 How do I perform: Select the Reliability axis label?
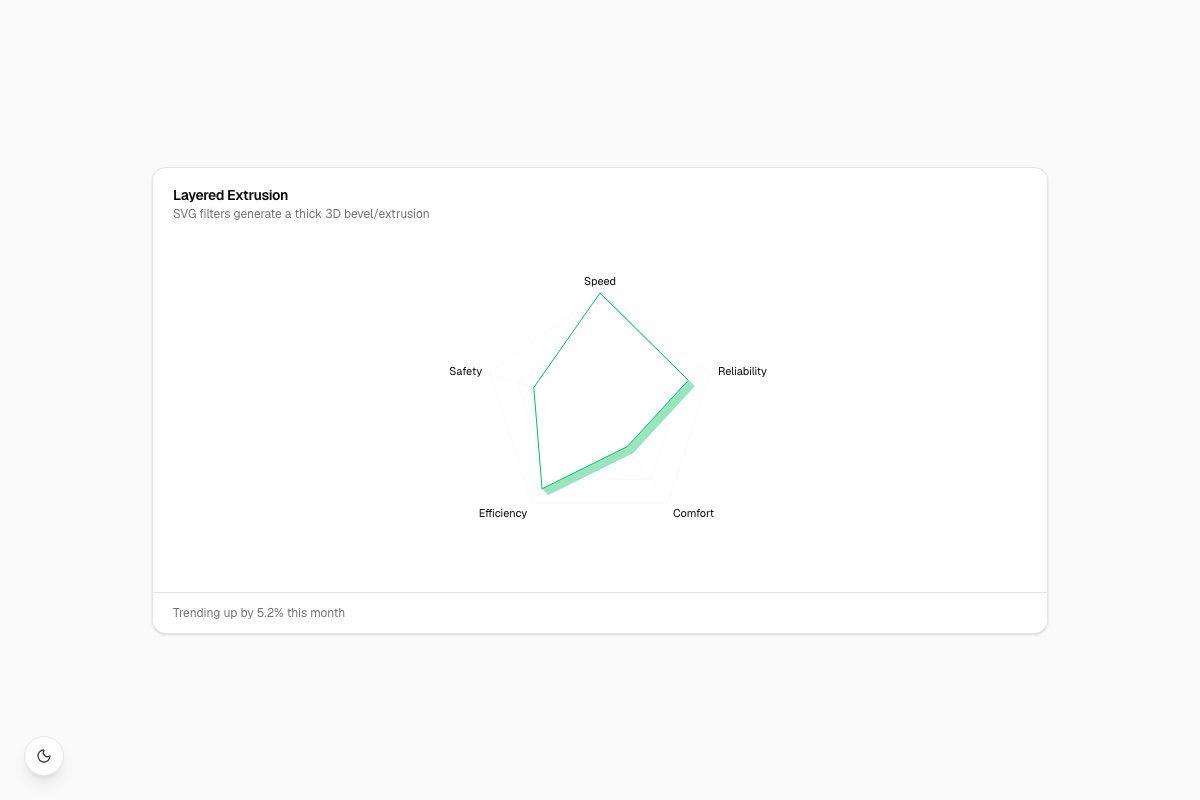point(742,371)
